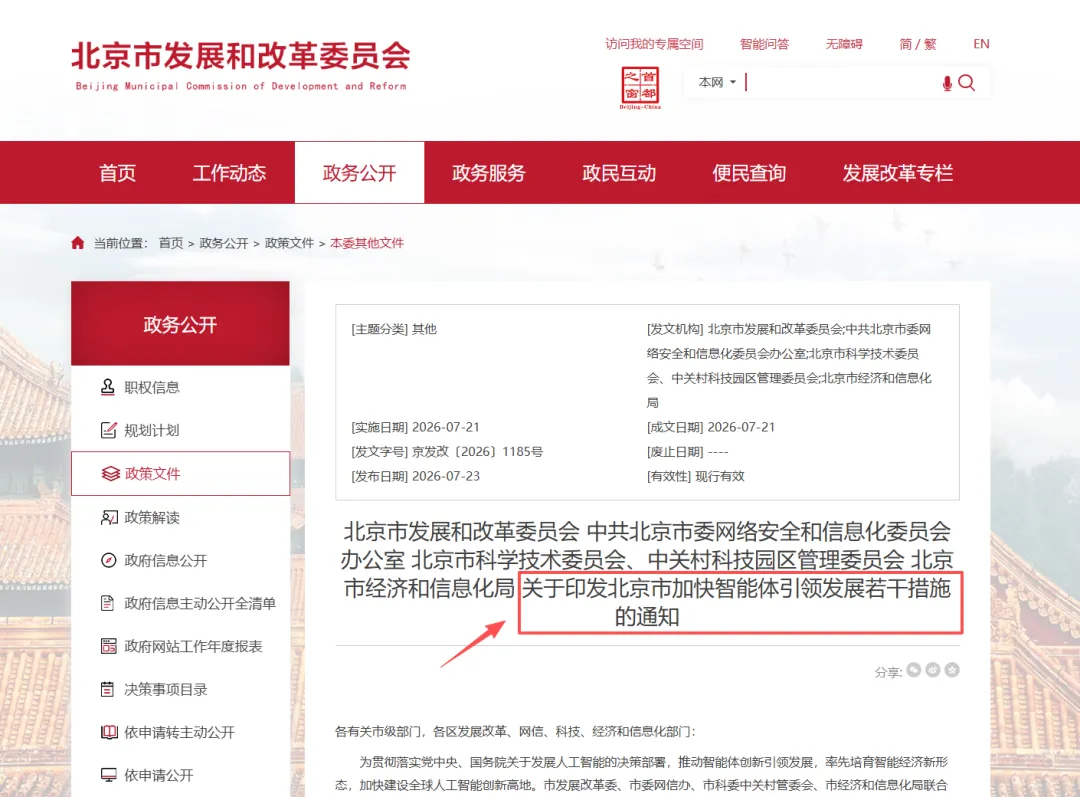The image size is (1080, 797).
Task: Click the home icon in breadcrumb
Action: (78, 242)
